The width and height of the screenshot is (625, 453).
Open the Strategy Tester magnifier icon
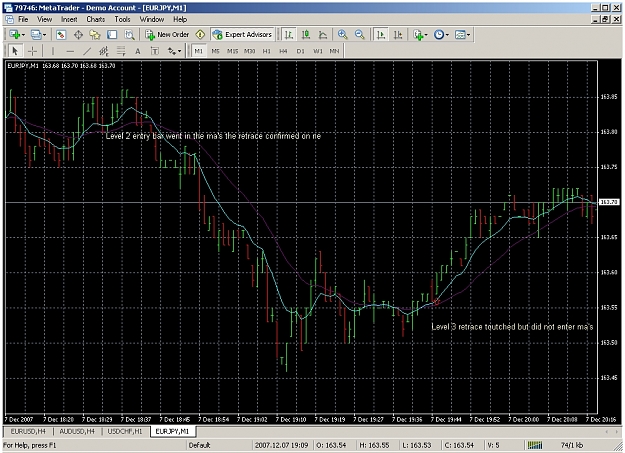tap(129, 35)
